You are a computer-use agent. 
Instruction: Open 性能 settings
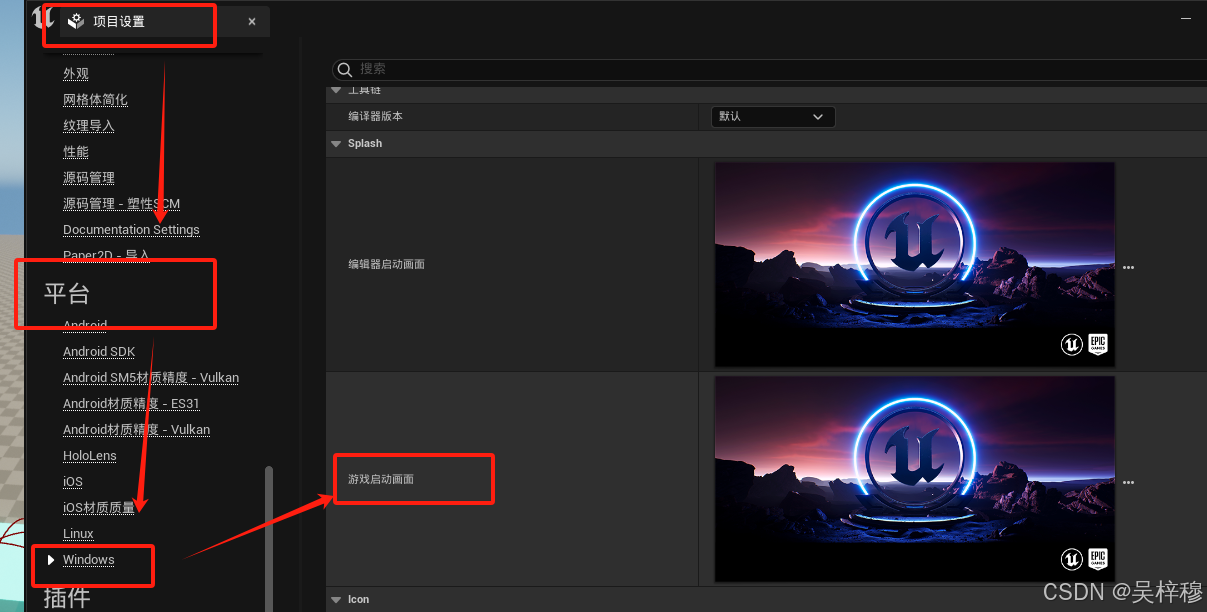click(76, 152)
